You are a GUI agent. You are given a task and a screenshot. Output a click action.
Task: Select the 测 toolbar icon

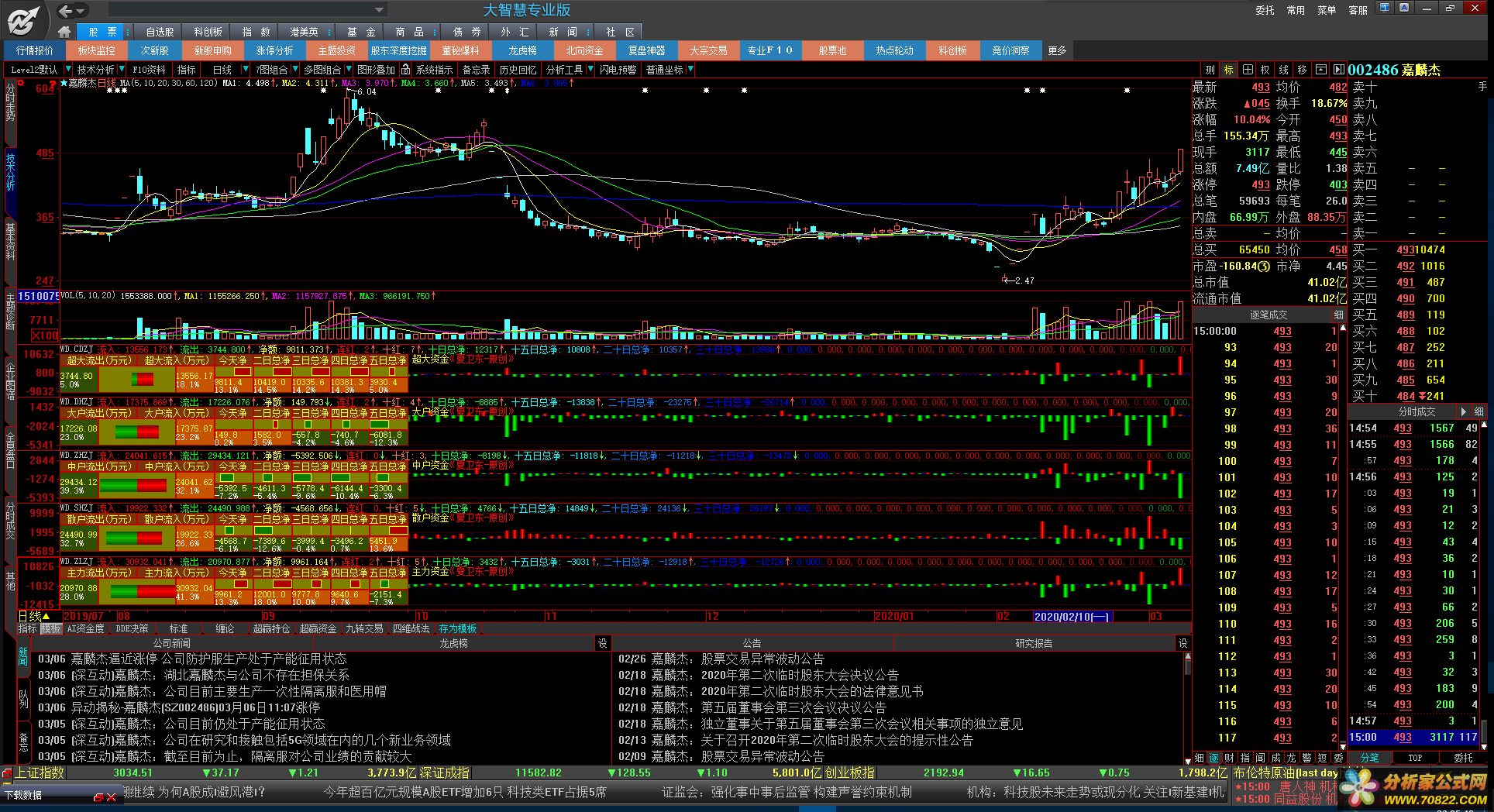(x=1210, y=70)
